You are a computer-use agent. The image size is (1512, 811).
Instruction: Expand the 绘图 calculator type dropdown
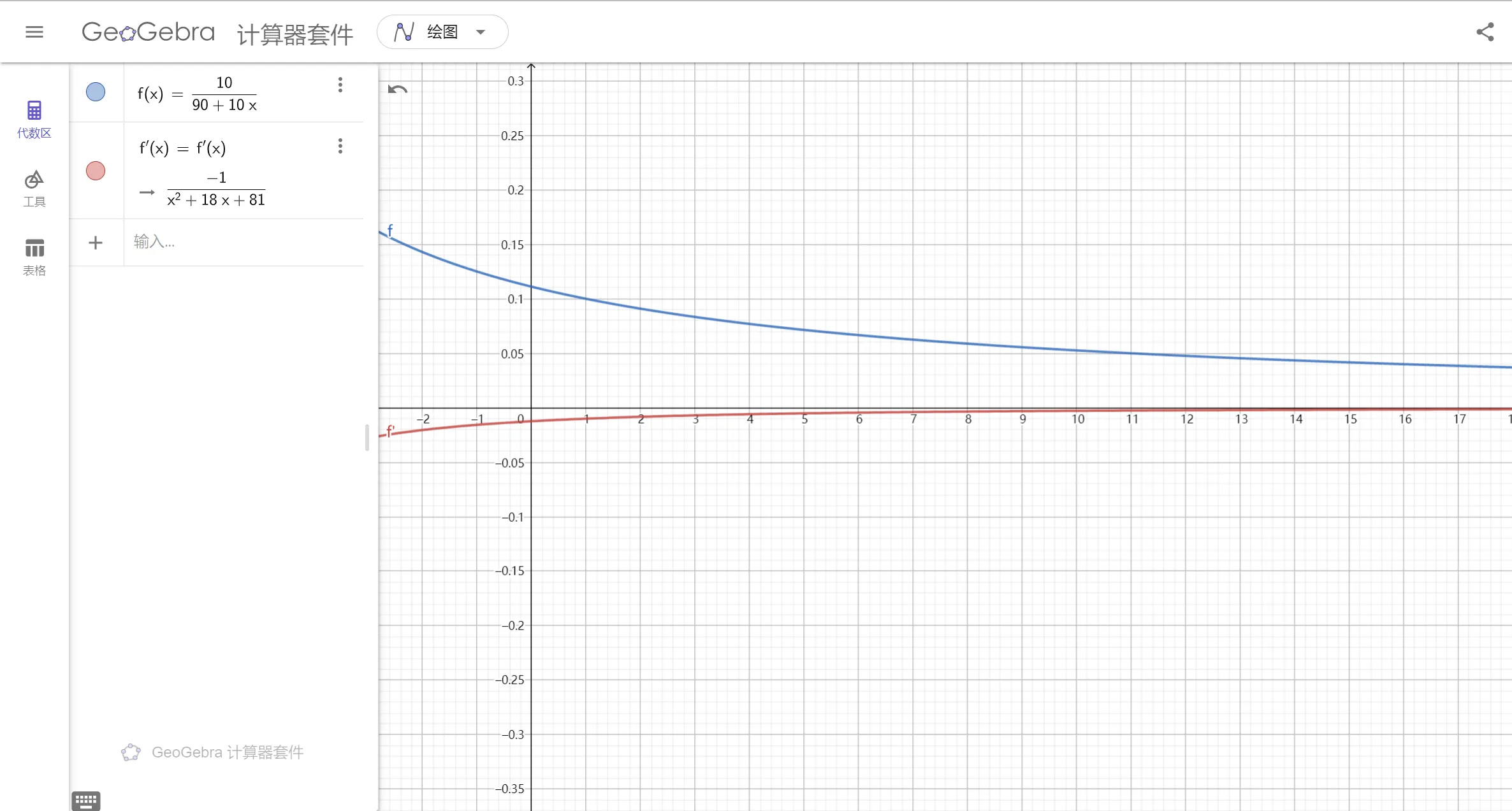click(x=442, y=32)
